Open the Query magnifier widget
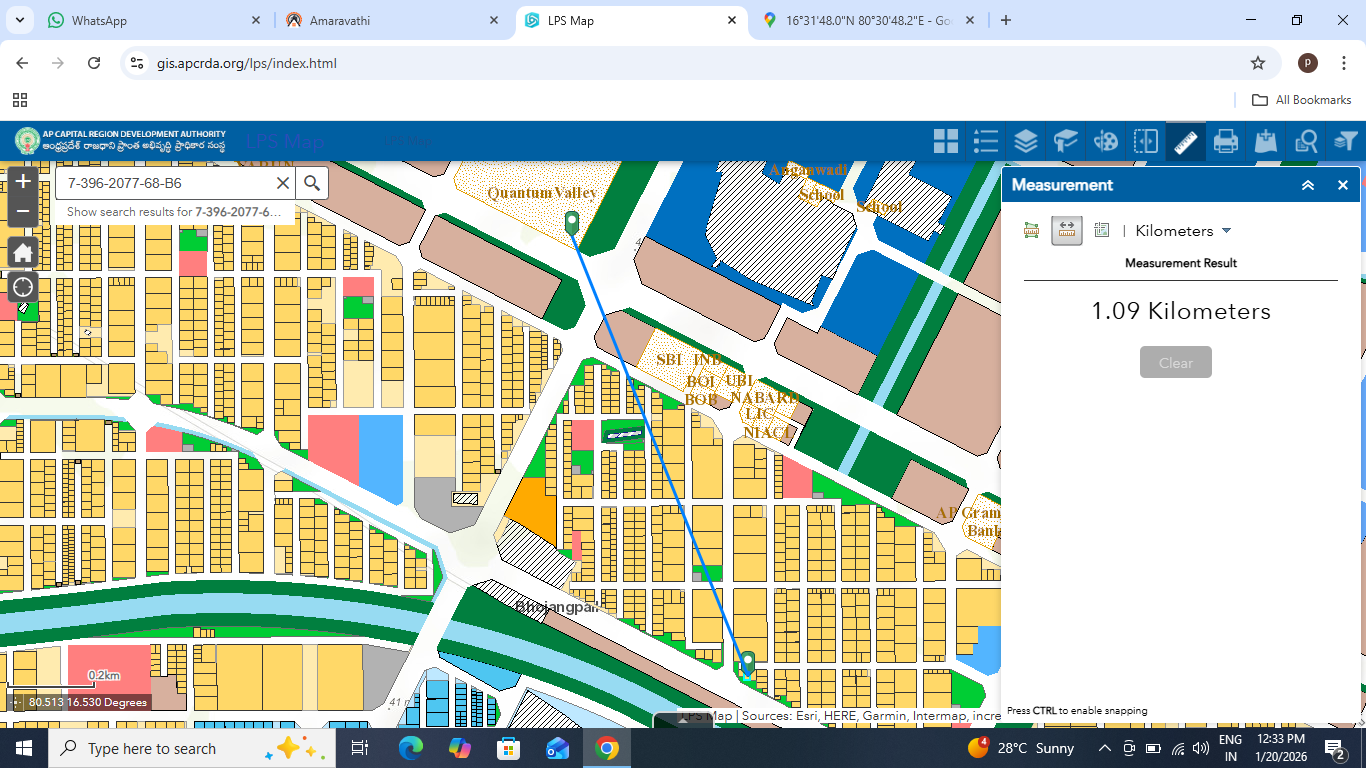This screenshot has height=768, width=1366. tap(1306, 141)
